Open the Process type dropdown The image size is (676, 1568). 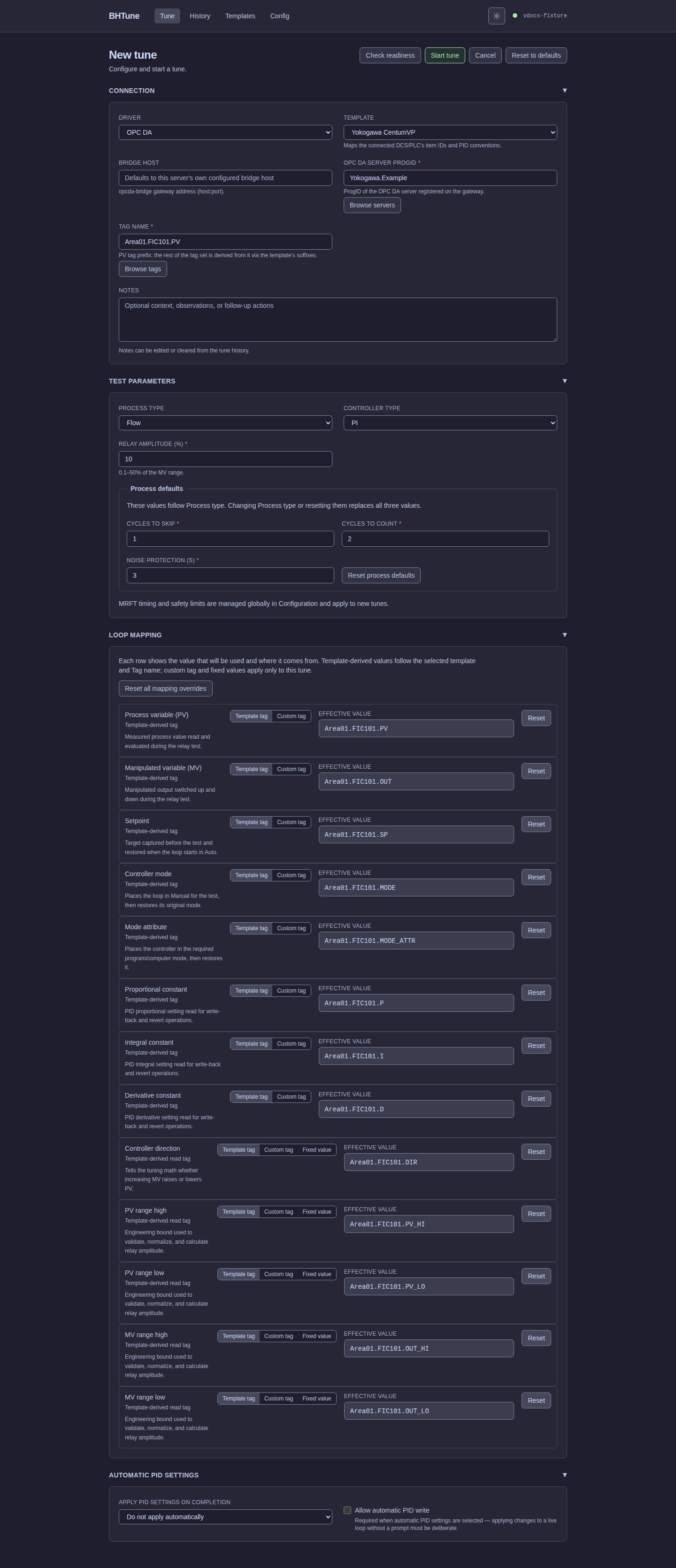[225, 423]
